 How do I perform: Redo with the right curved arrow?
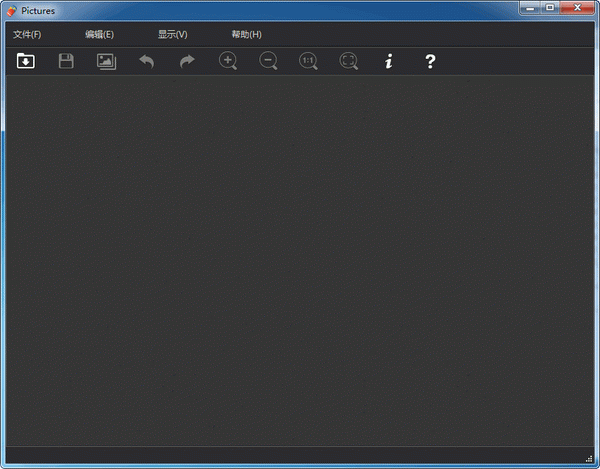pyautogui.click(x=187, y=61)
